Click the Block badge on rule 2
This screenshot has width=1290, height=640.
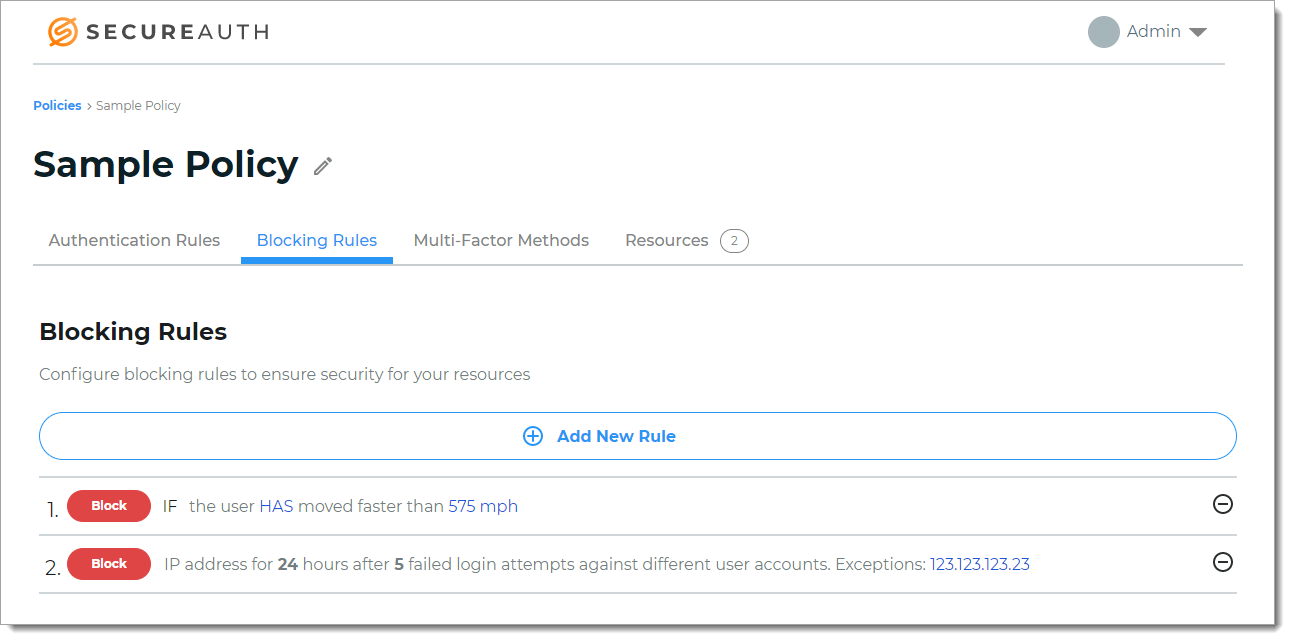[x=109, y=564]
